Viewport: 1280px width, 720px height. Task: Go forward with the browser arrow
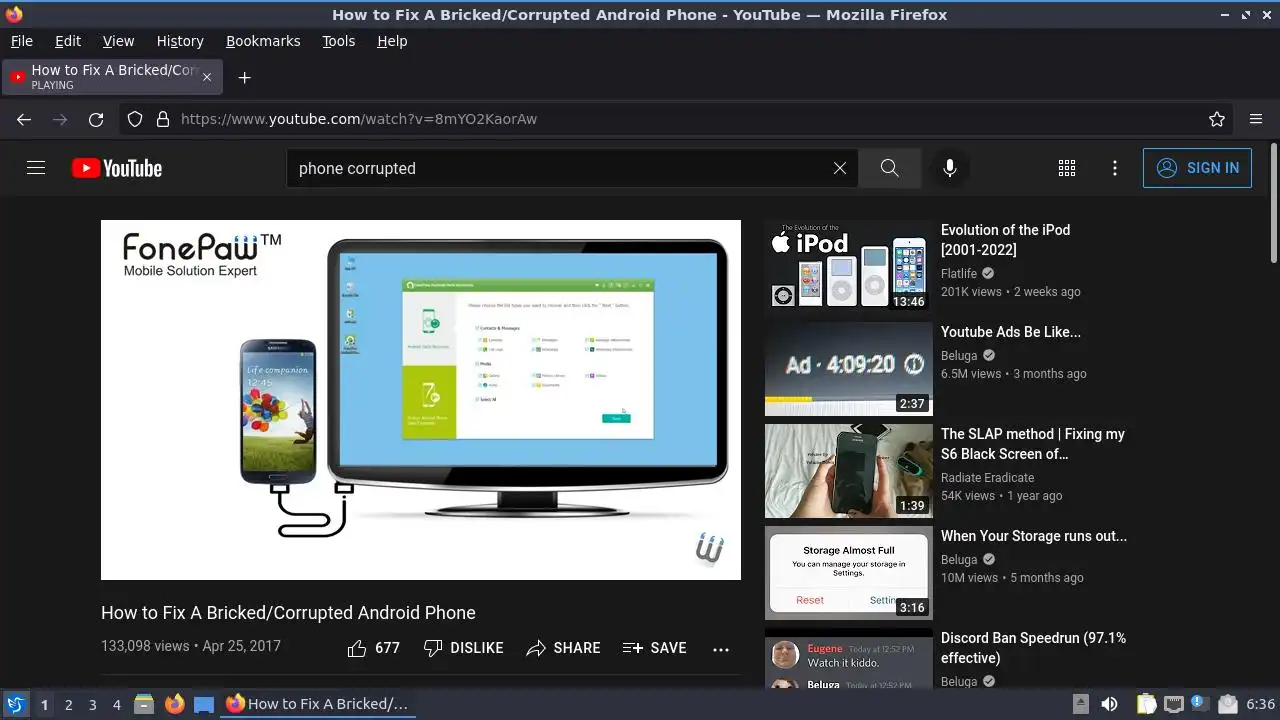[x=60, y=119]
